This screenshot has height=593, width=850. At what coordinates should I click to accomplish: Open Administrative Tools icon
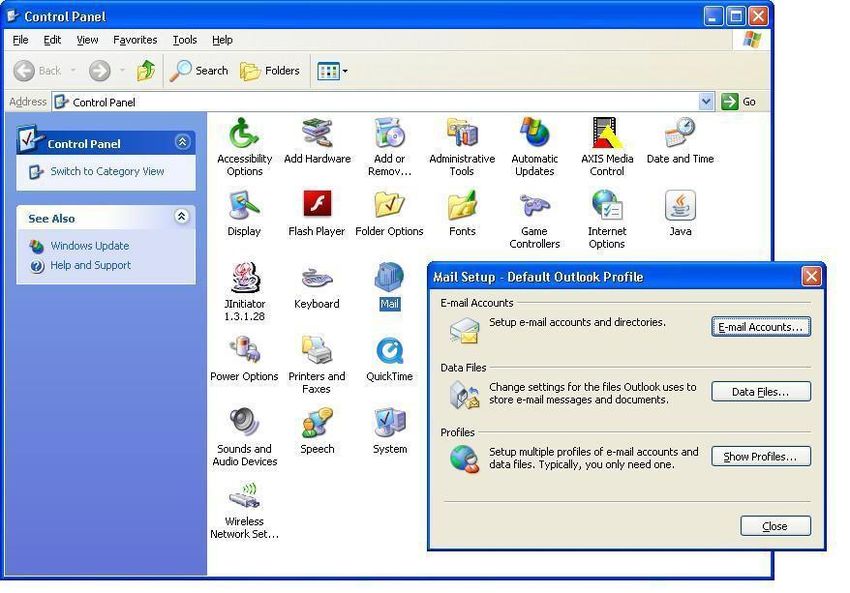pyautogui.click(x=462, y=146)
